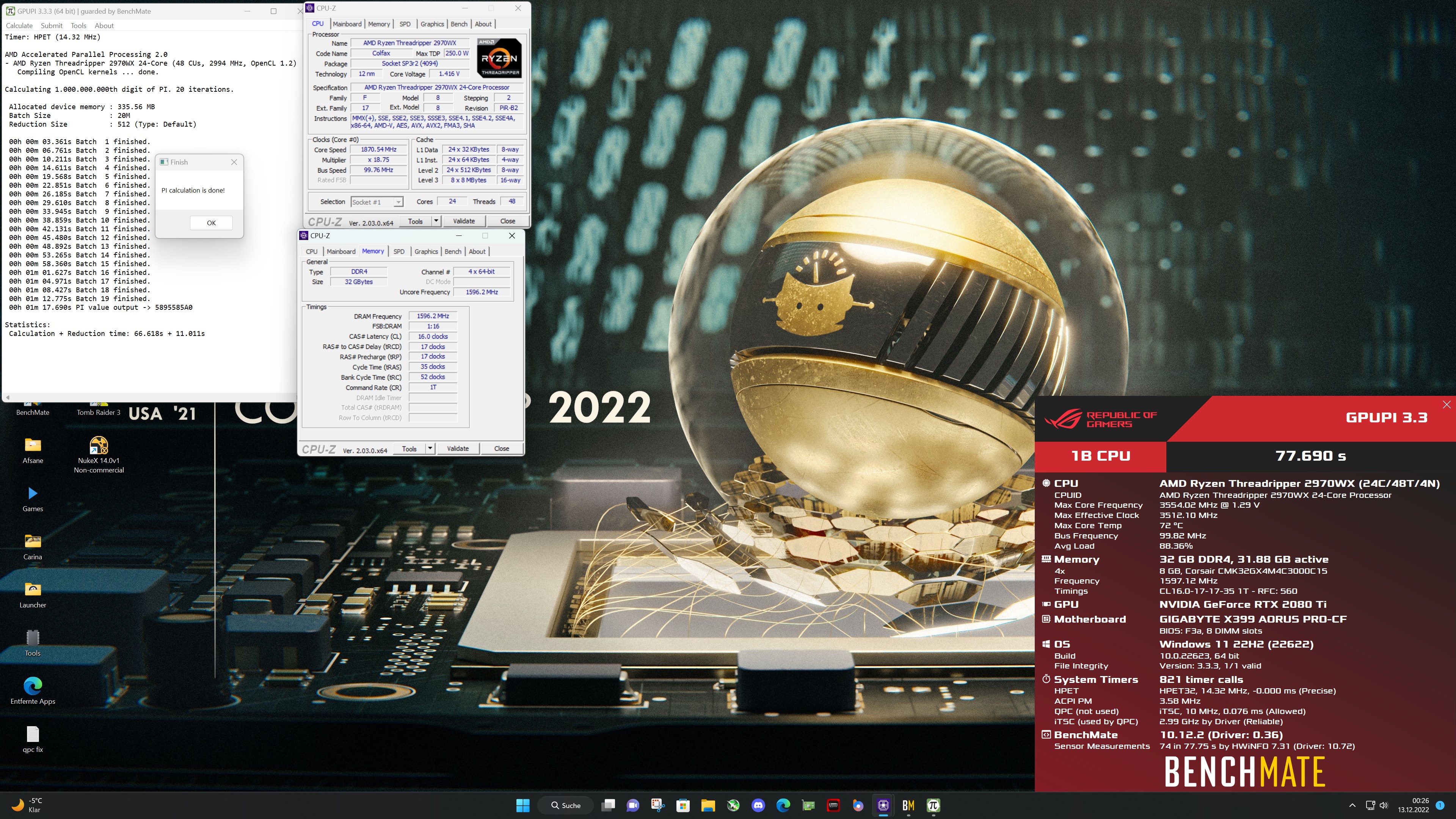Click OK in the Finish dialog
This screenshot has height=819, width=1456.
coord(212,223)
